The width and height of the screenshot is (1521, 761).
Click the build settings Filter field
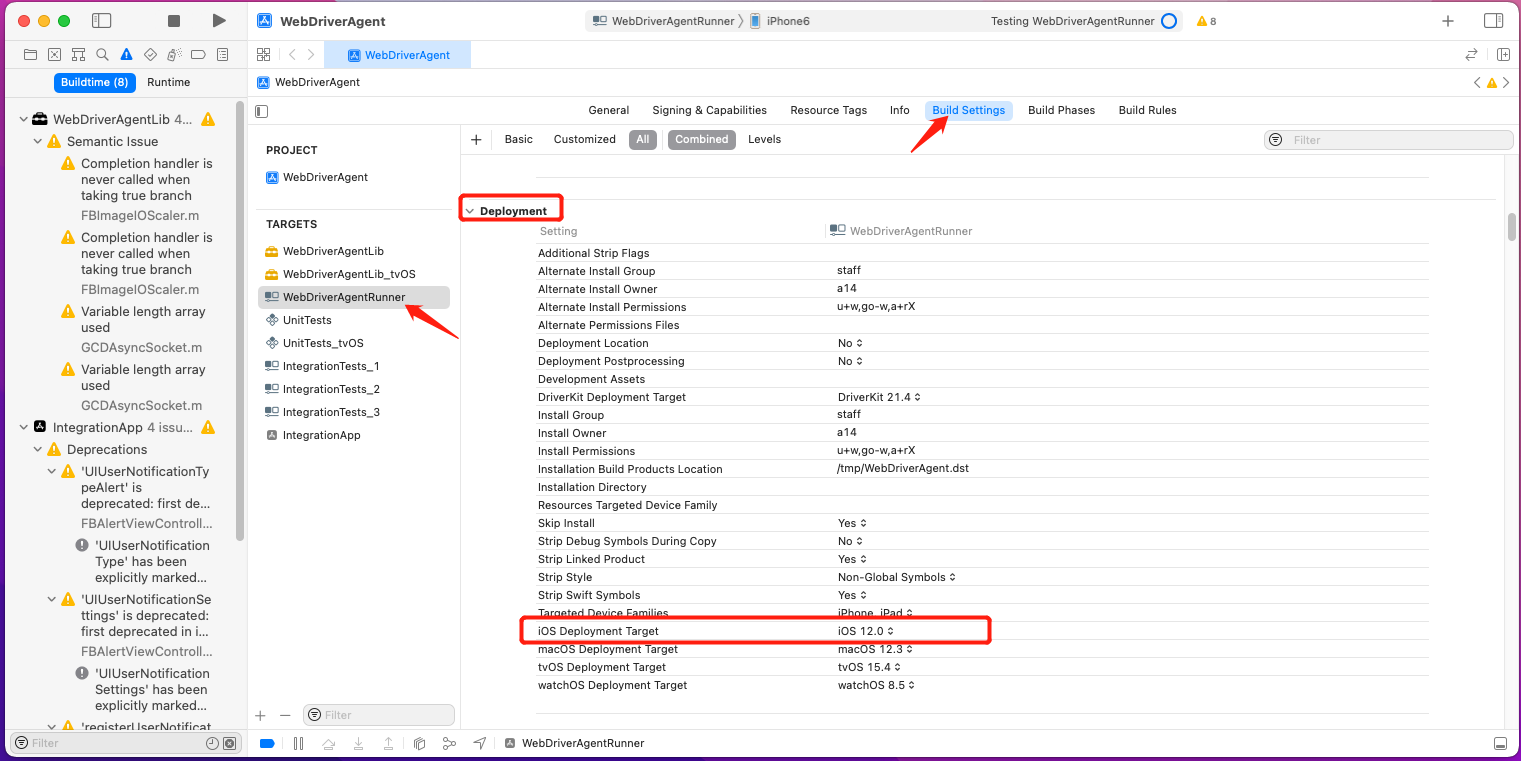1388,140
